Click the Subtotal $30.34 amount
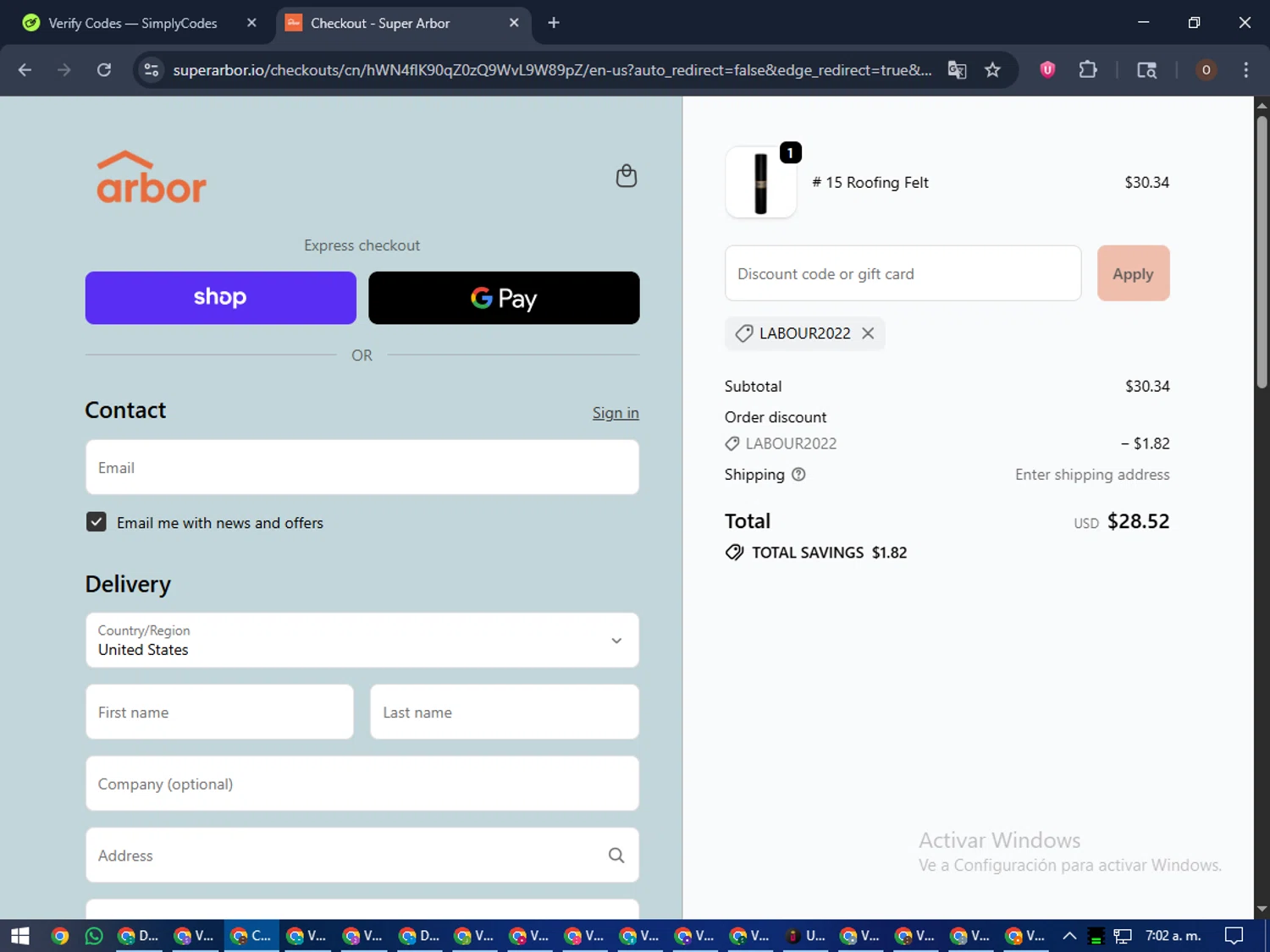The width and height of the screenshot is (1270, 952). click(1147, 387)
